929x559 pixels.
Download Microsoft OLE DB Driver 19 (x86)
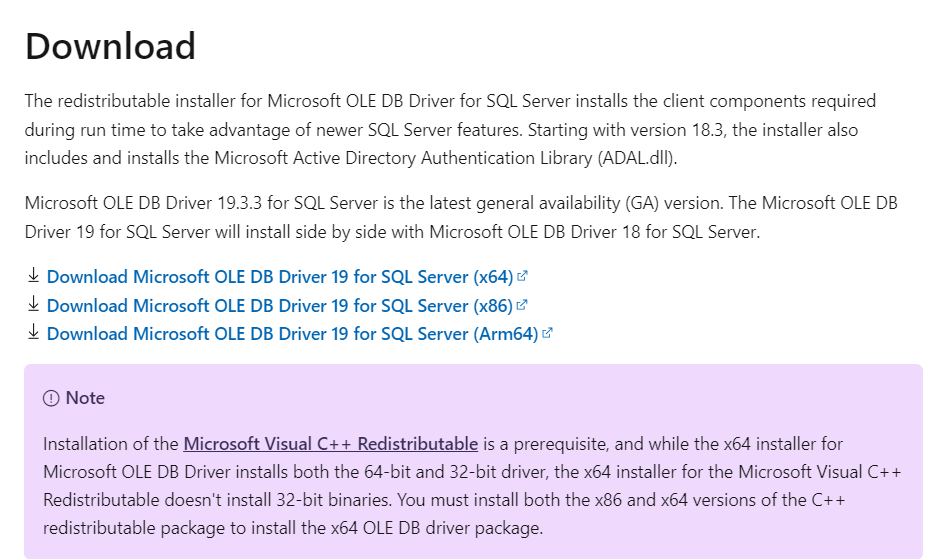tap(280, 306)
